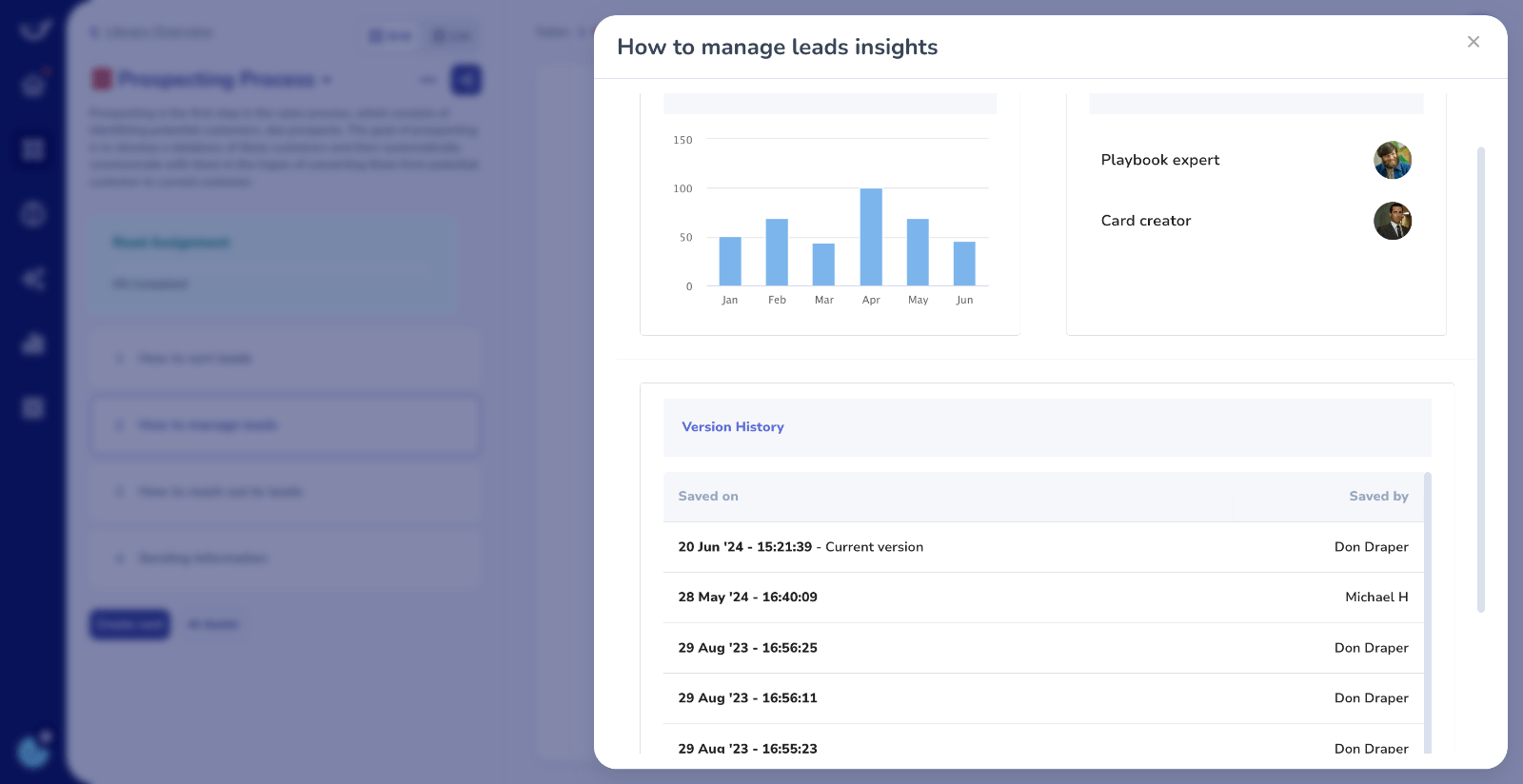Click the Card creator avatar
The height and width of the screenshot is (784, 1523).
pos(1392,221)
